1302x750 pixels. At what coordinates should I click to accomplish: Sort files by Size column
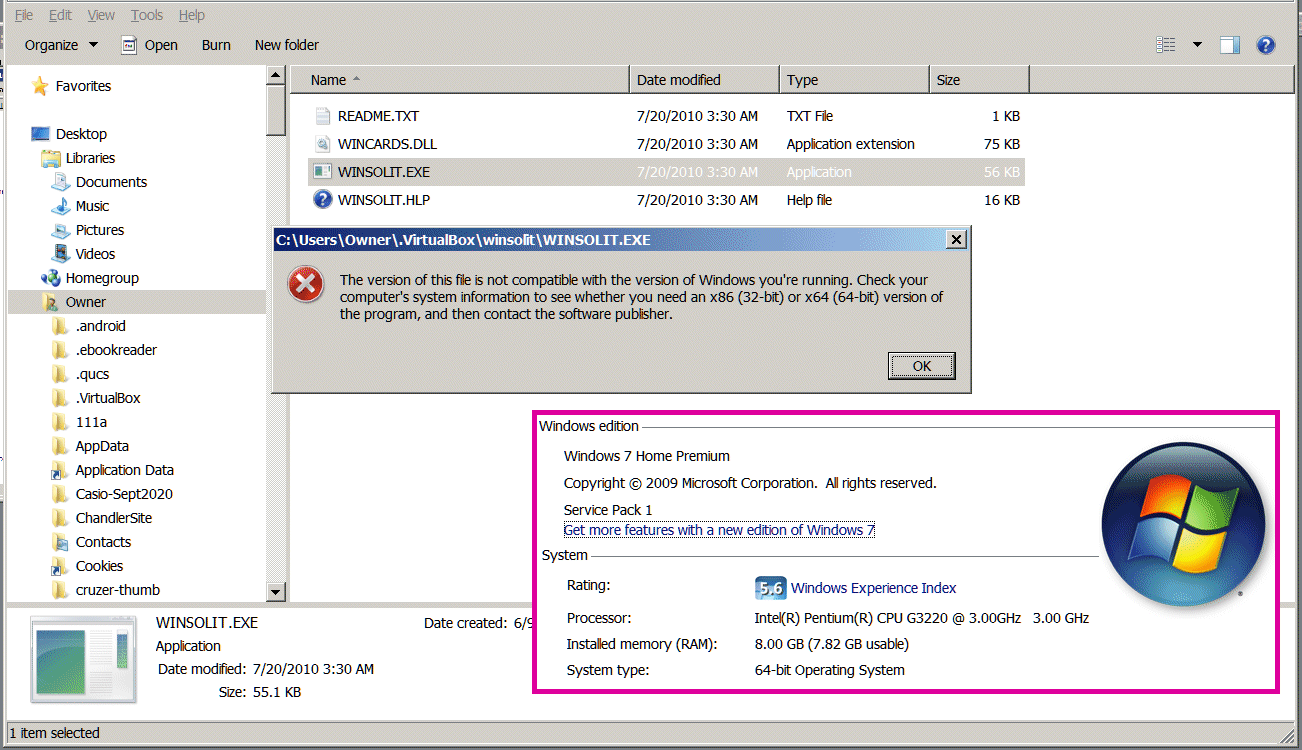click(x=979, y=80)
